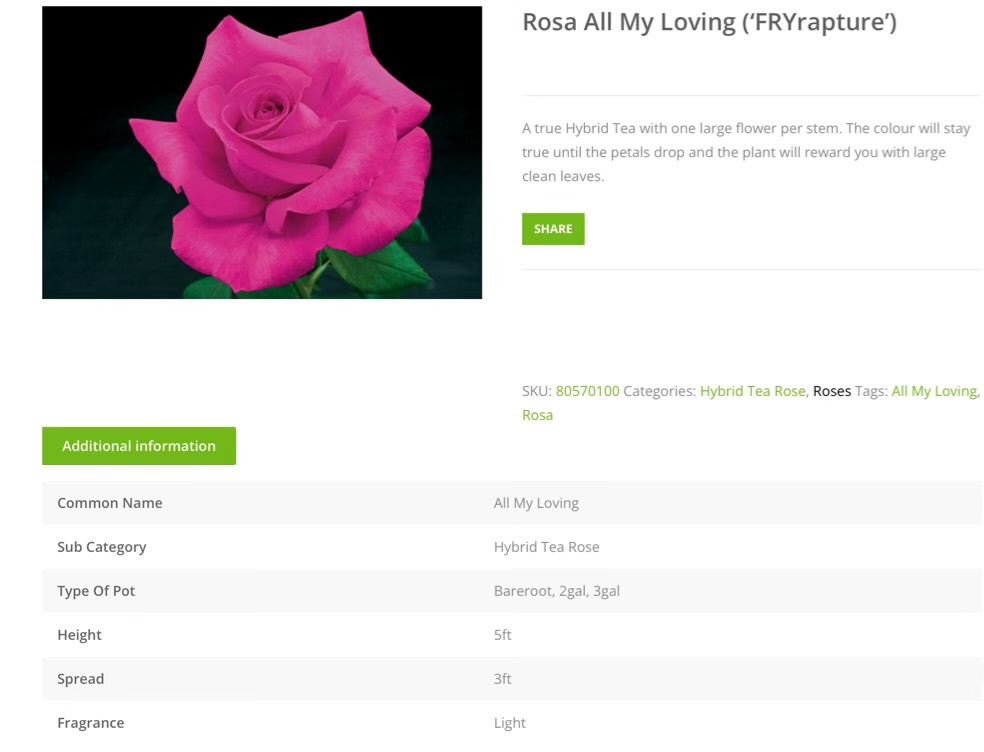Click the SKU number 80570100
Image resolution: width=984 pixels, height=752 pixels.
point(587,391)
